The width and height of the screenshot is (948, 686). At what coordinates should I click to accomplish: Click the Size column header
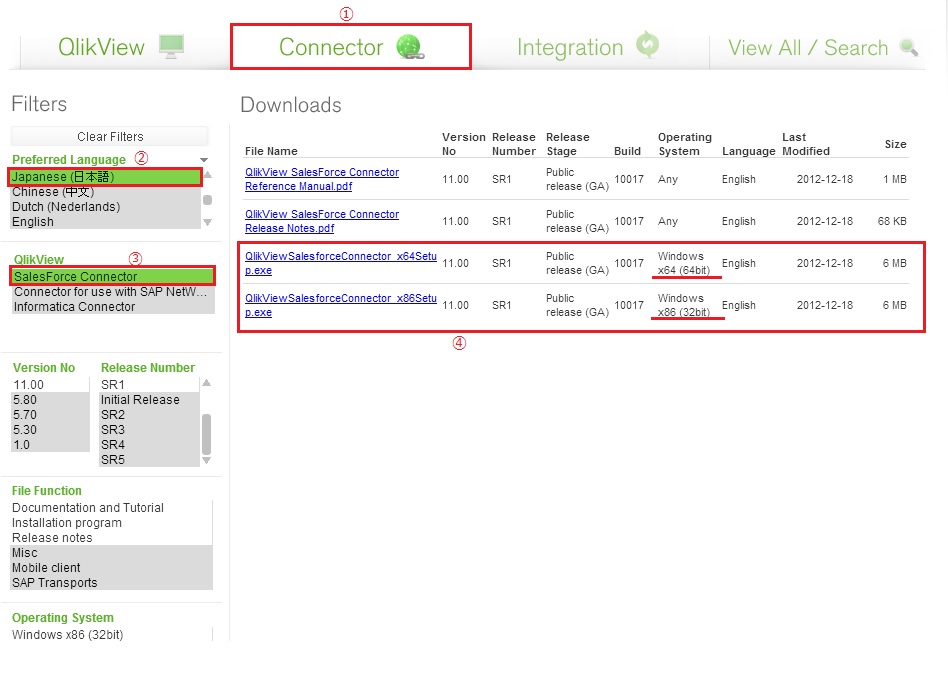(x=895, y=144)
